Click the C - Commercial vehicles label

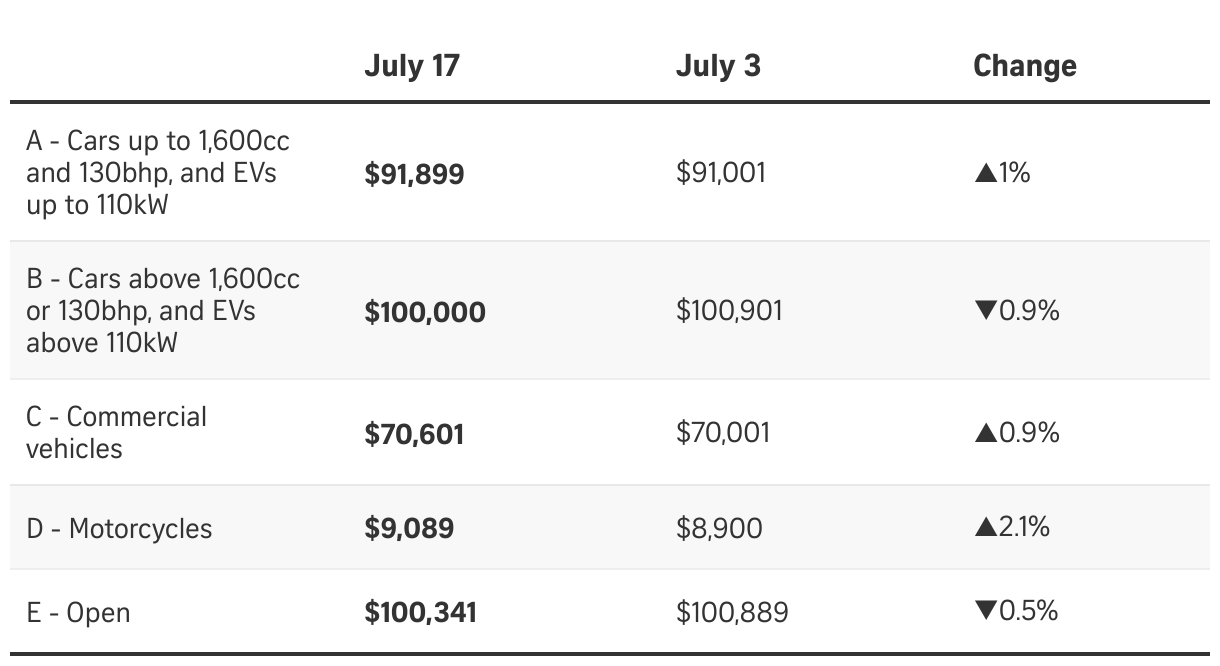(x=116, y=432)
